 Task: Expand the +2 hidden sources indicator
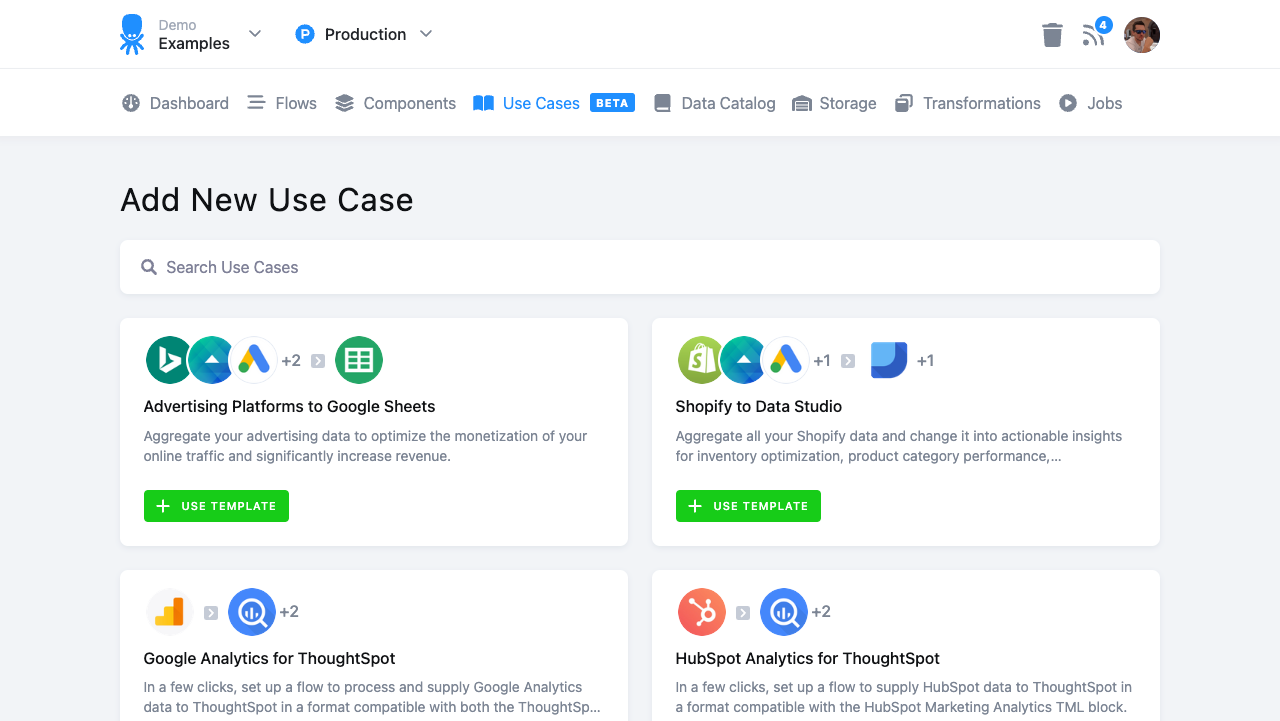290,360
